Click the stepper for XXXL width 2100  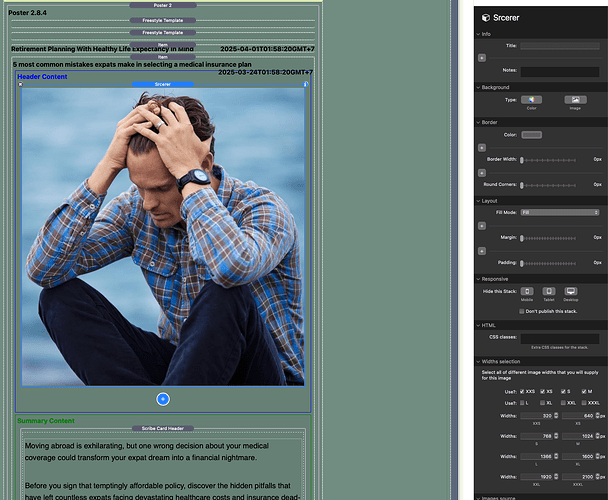click(597, 477)
